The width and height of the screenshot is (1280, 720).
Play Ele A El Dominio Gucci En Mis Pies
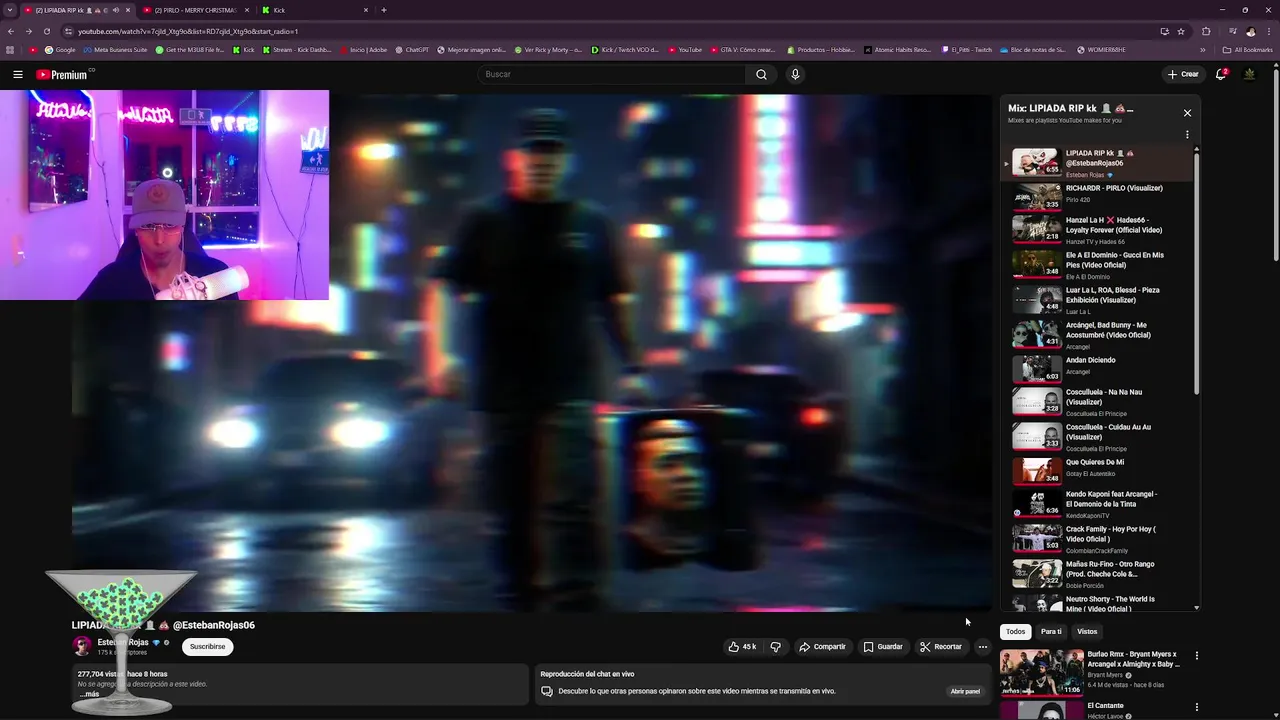click(x=1100, y=265)
